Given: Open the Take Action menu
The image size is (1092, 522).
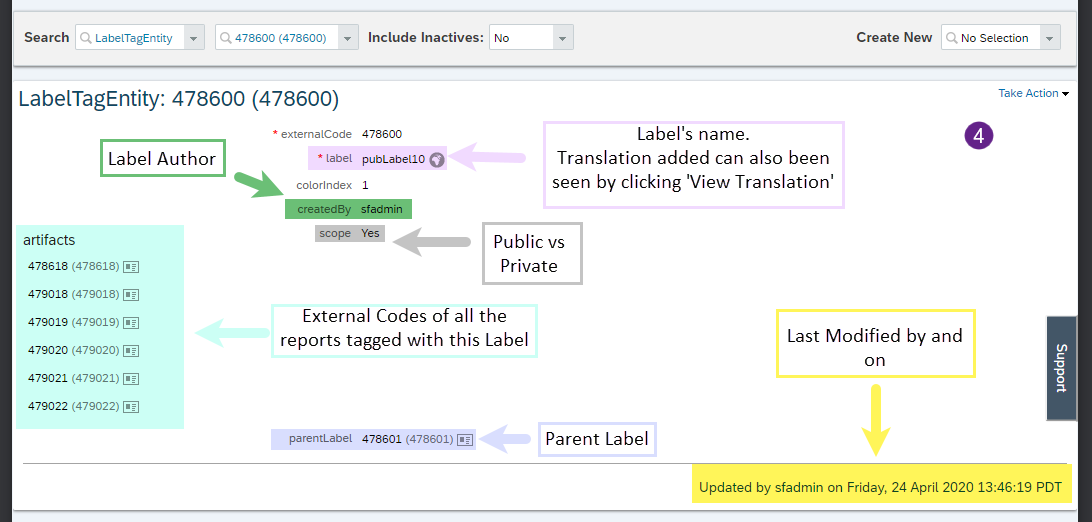Looking at the screenshot, I should coord(1033,93).
